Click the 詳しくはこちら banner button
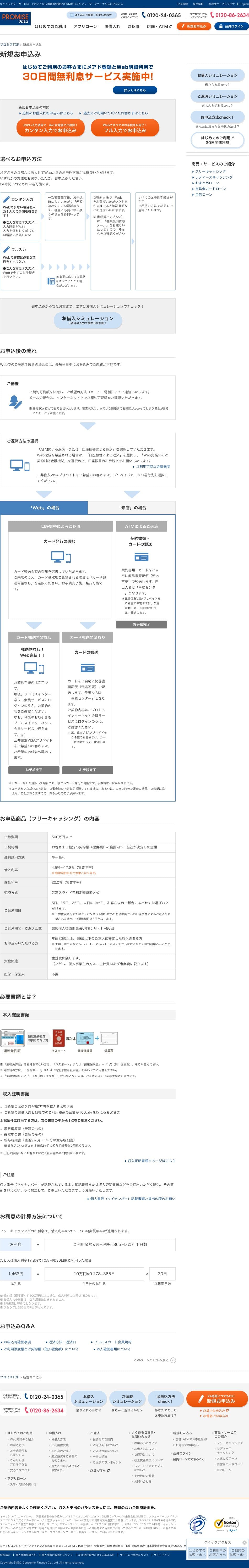Viewport: 249px width, 1568px height. [x=135, y=90]
